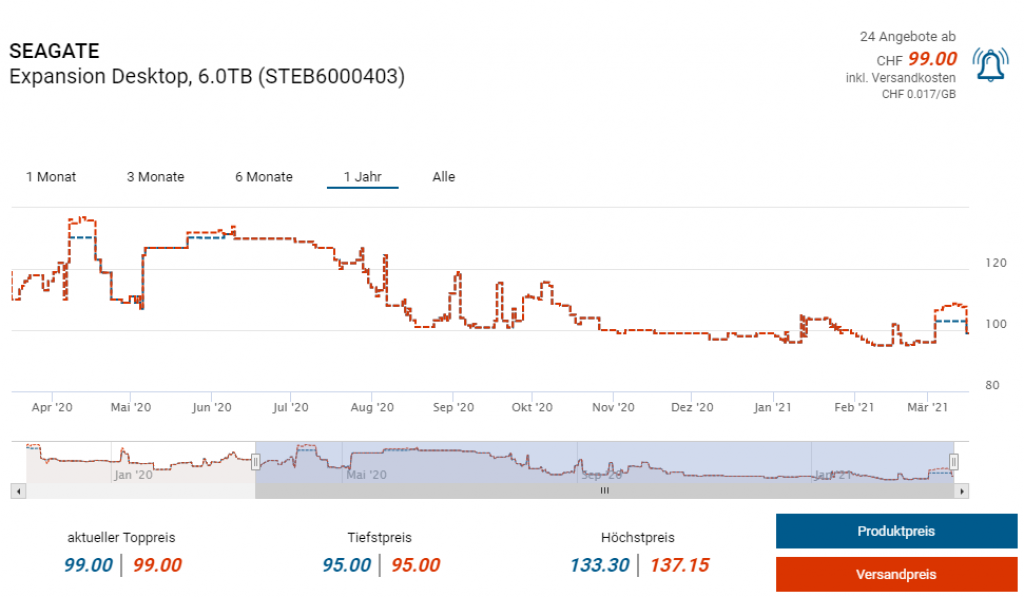This screenshot has width=1024, height=597.
Task: Click the '24 Angebote ab' text
Action: click(x=907, y=37)
